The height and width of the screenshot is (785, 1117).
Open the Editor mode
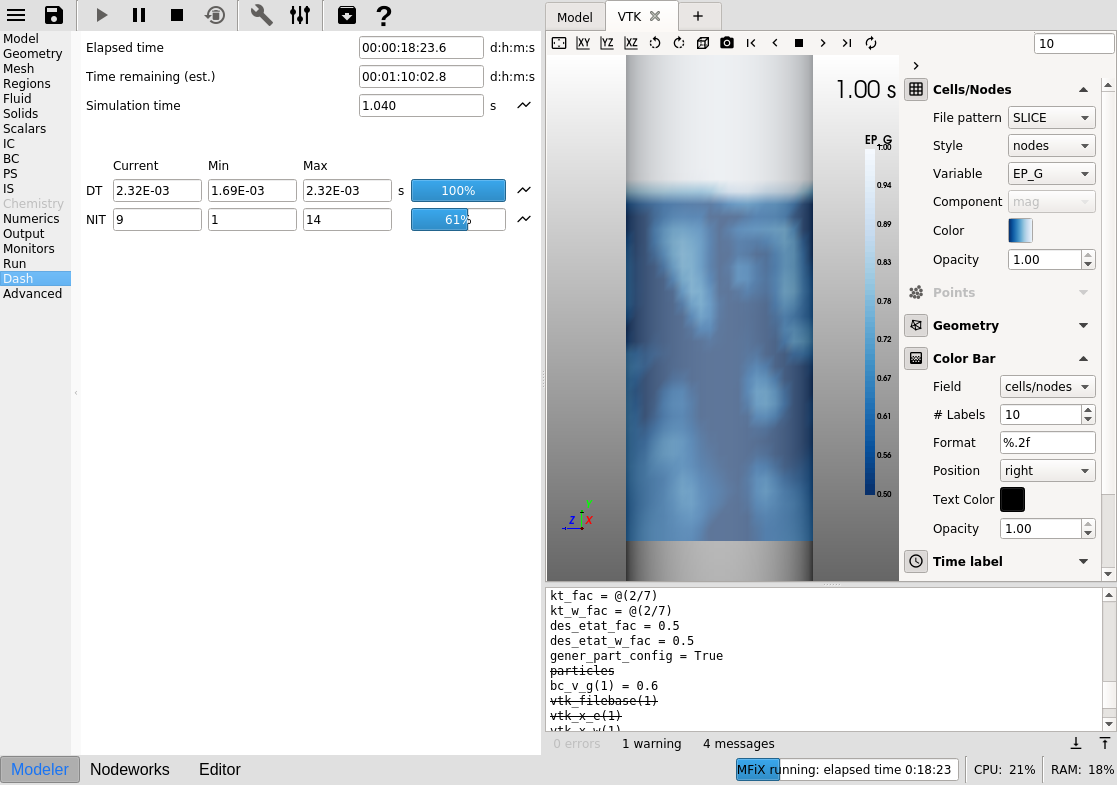(x=219, y=769)
